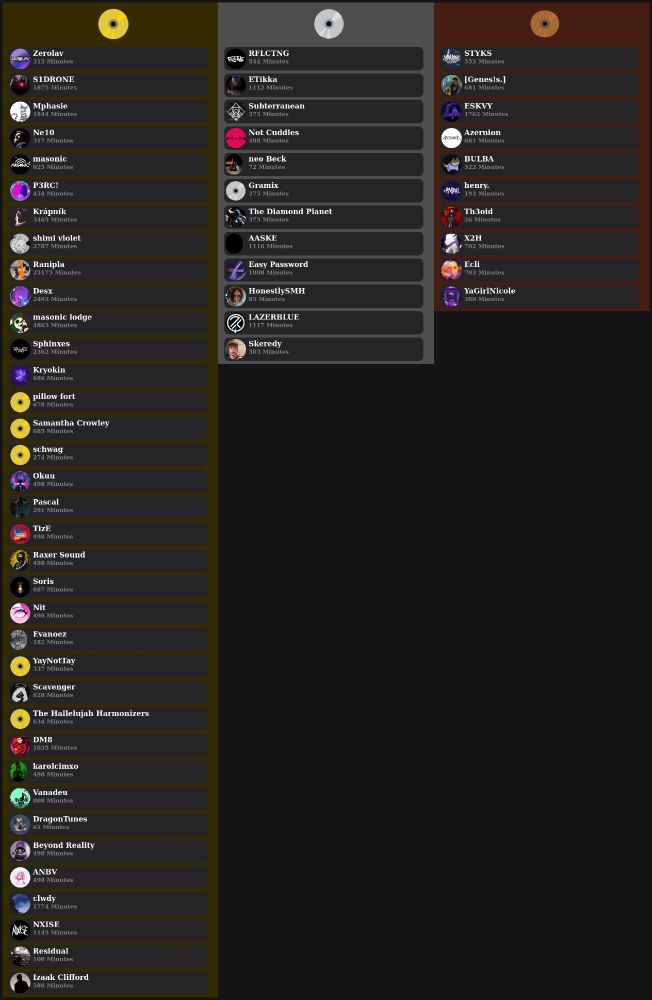Image resolution: width=652 pixels, height=1000 pixels.
Task: Open RFLCTNG's avatar icon
Action: 235,59
